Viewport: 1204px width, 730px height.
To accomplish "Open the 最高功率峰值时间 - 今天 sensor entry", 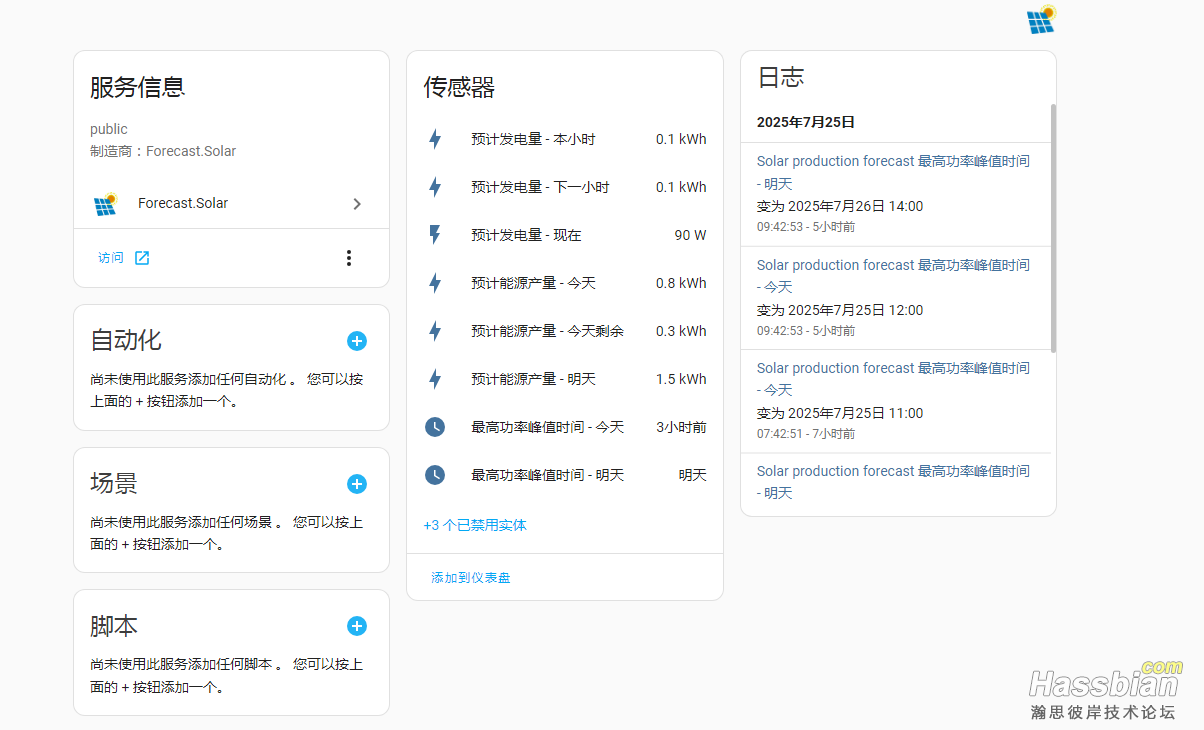I will tap(565, 427).
